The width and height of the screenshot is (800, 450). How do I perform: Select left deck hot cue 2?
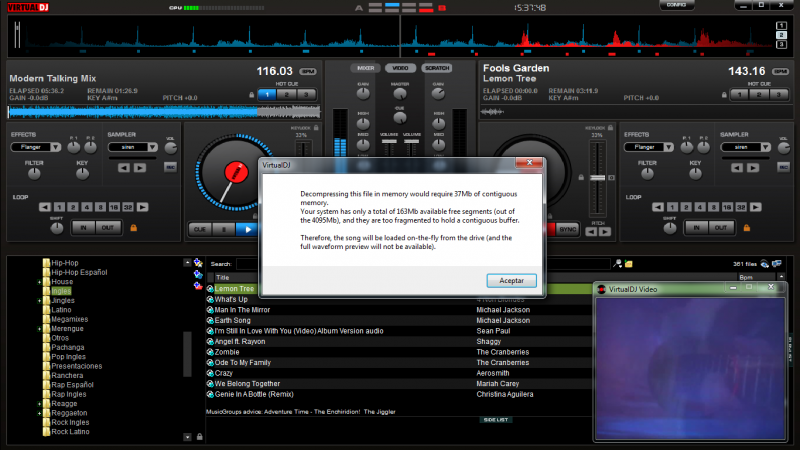287,94
